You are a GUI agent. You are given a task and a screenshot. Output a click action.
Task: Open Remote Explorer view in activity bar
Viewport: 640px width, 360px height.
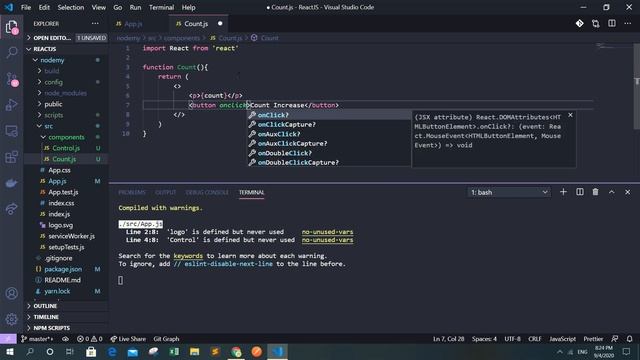[x=11, y=131]
